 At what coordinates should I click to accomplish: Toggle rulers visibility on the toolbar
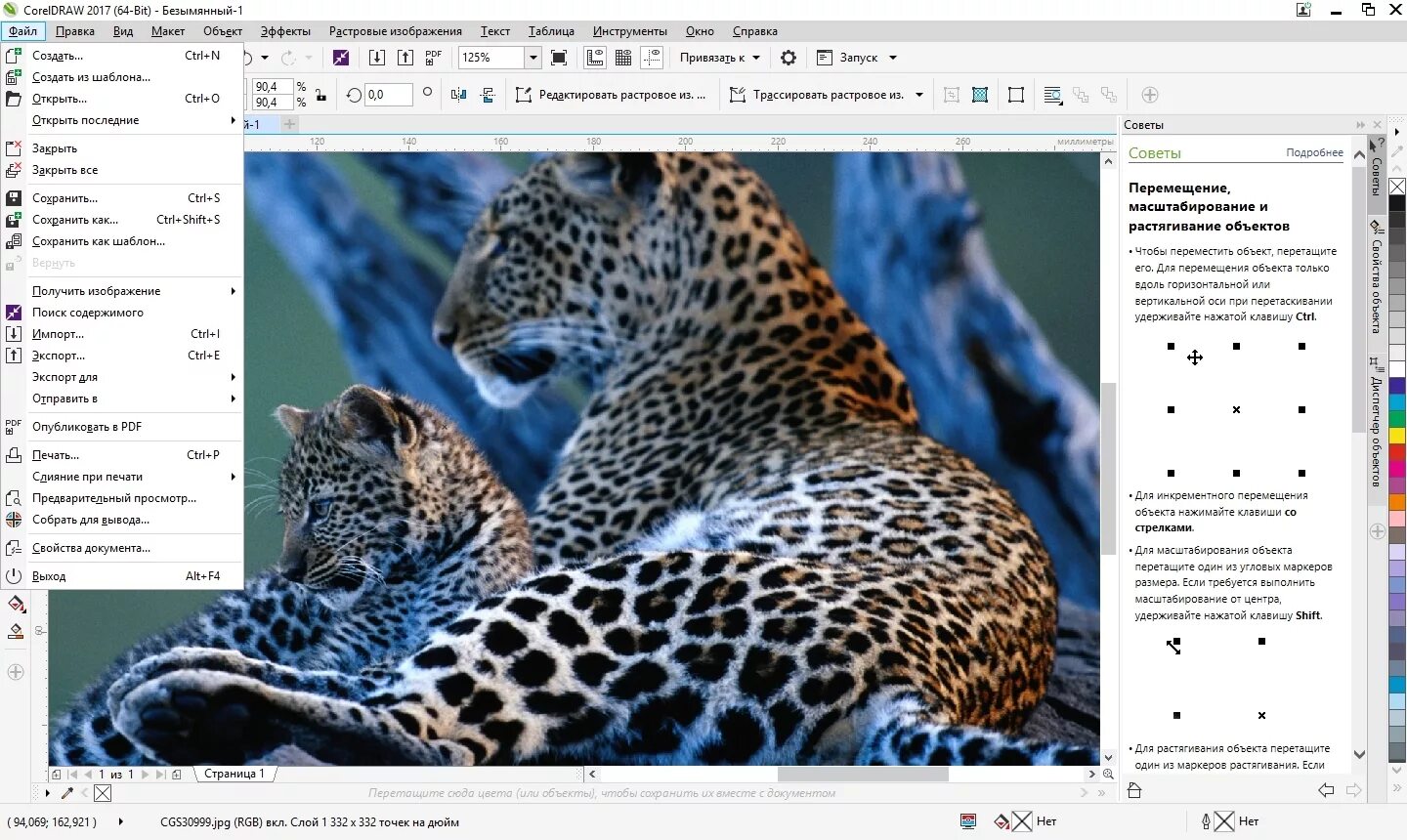[595, 57]
